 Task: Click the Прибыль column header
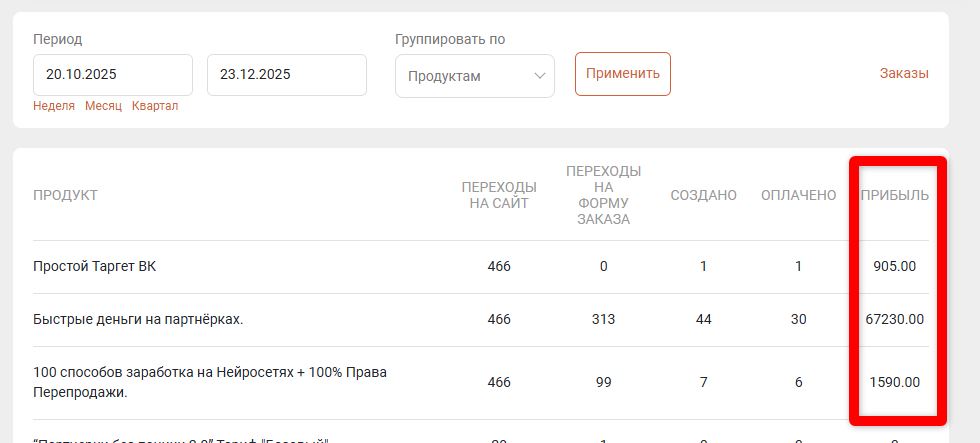point(894,195)
